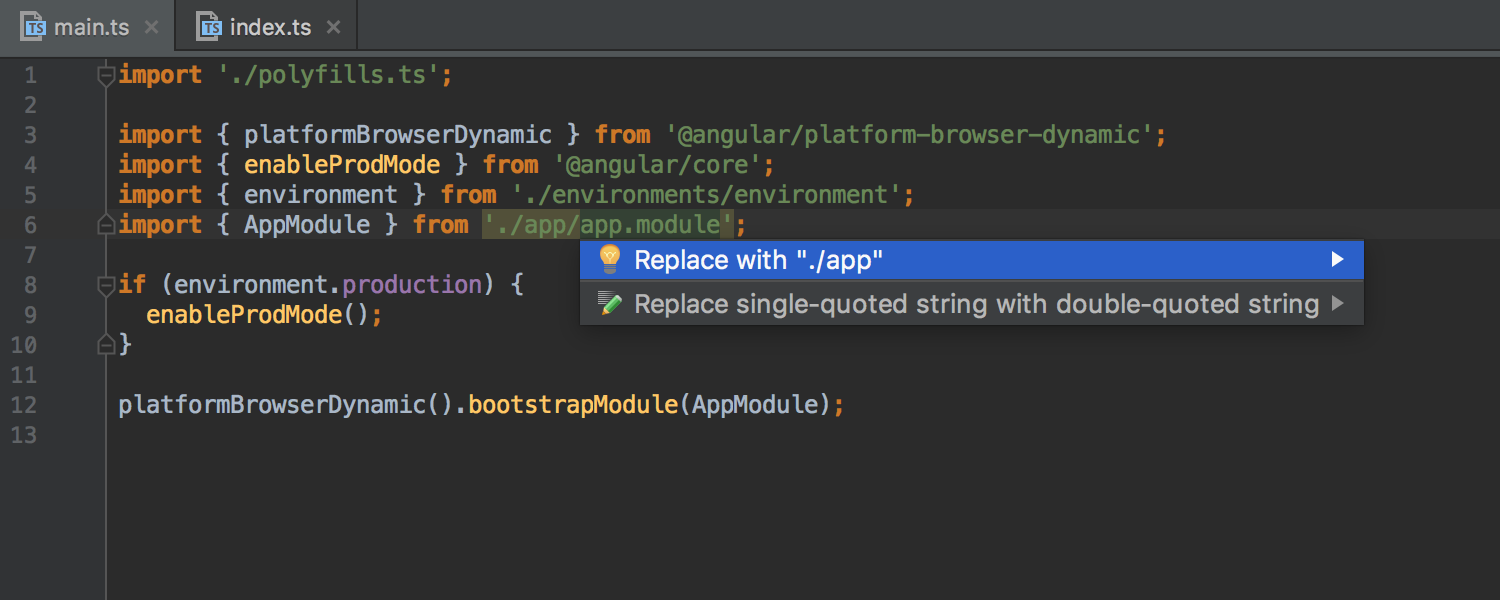Screen dimensions: 1500x600
Task: Click line number 13 in the gutter
Action: [25, 435]
